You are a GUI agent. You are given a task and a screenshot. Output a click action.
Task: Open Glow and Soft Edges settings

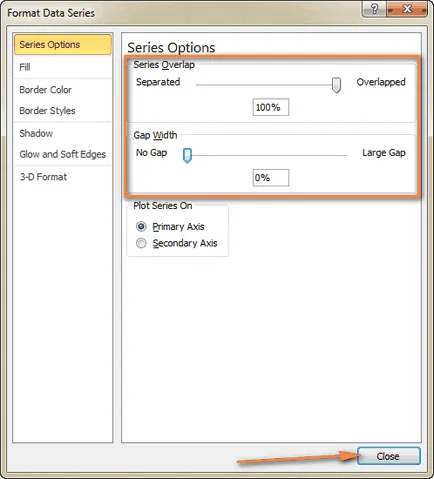pyautogui.click(x=63, y=154)
